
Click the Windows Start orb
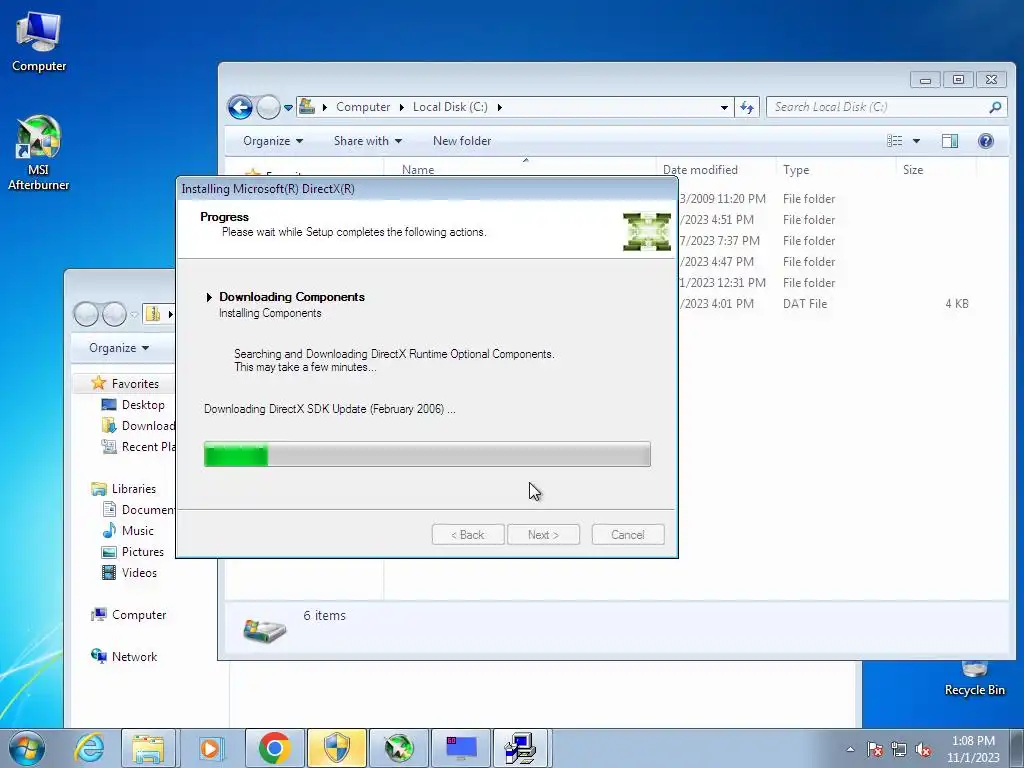[27, 748]
